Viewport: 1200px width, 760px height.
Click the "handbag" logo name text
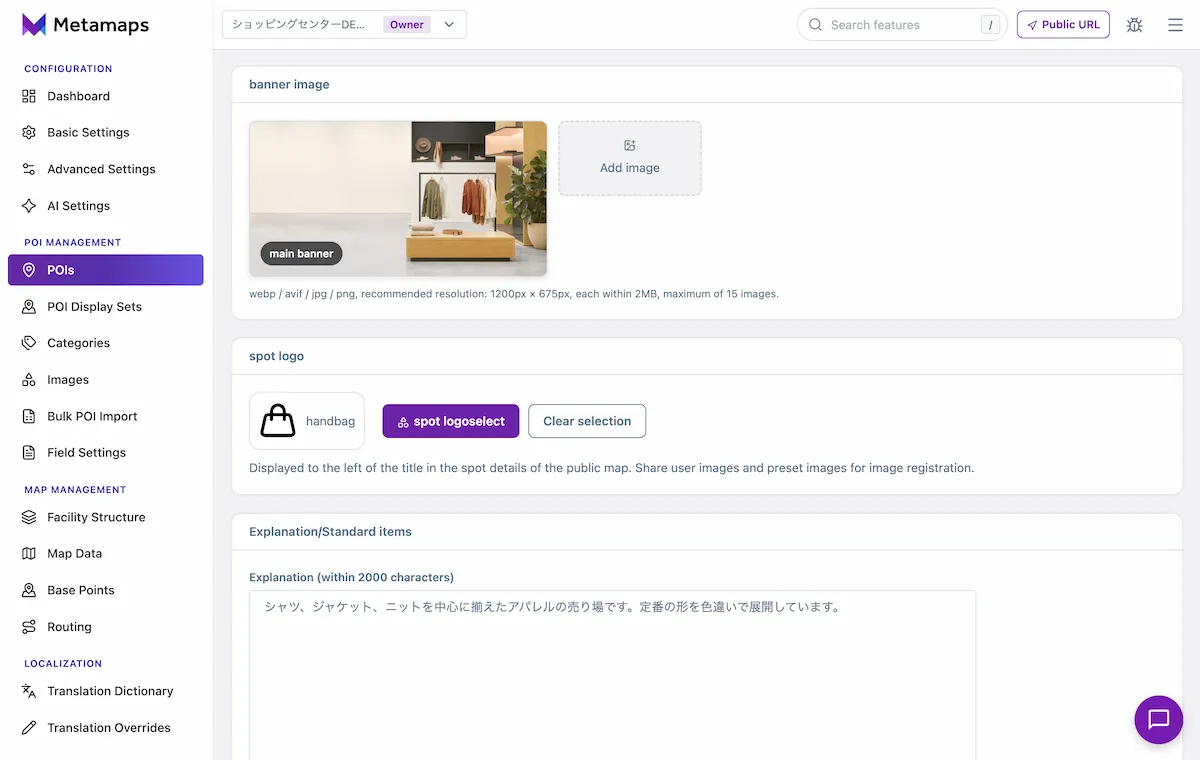(x=330, y=421)
